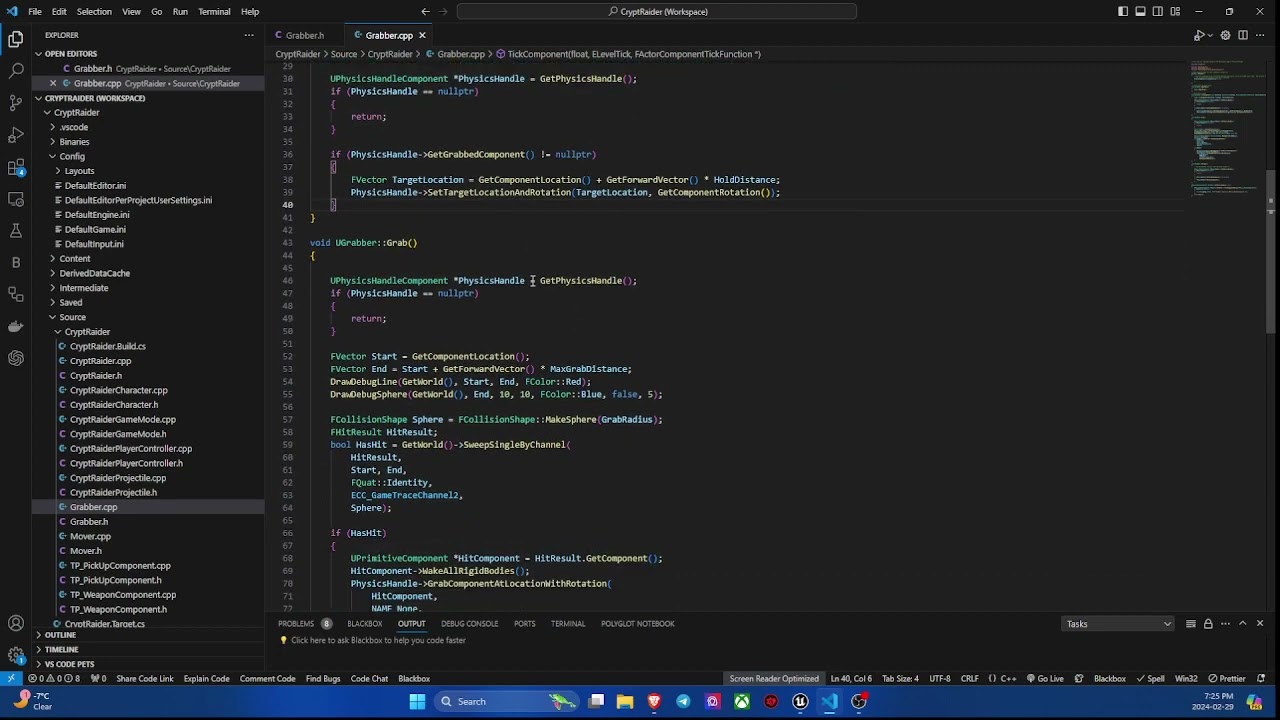Expand the Binaries folder
The height and width of the screenshot is (720, 1280).
pos(74,142)
